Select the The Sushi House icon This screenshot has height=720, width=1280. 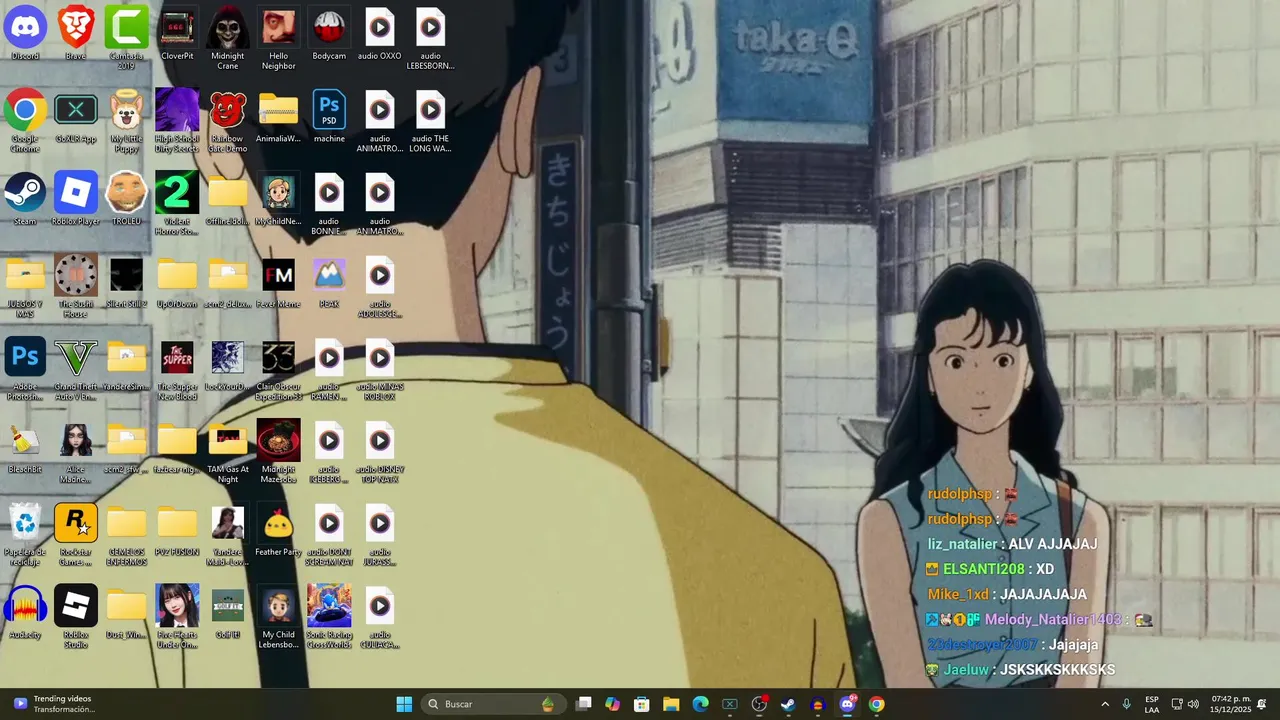(76, 287)
